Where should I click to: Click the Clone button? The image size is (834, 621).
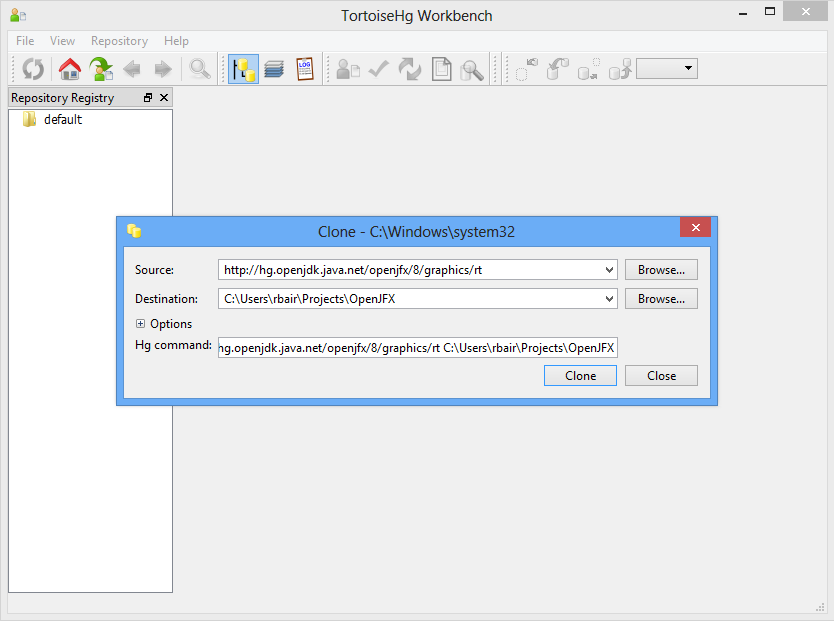580,375
